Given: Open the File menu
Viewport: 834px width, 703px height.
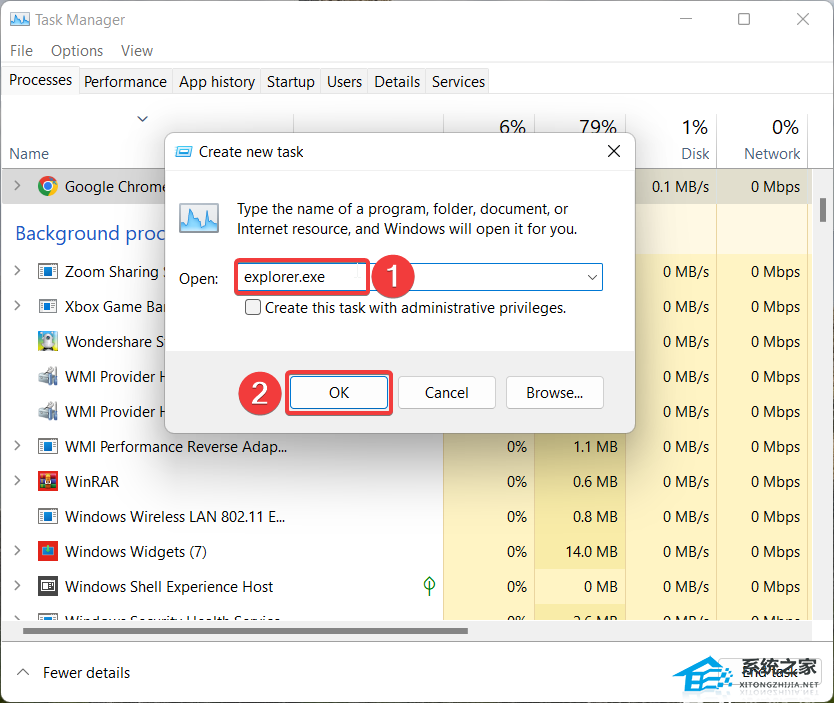Looking at the screenshot, I should (x=21, y=51).
